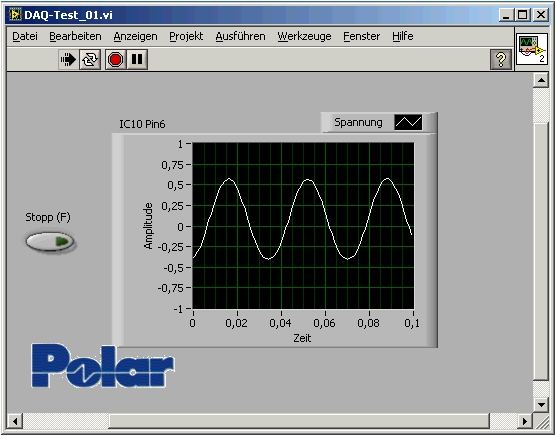Viewport: 556px width, 436px height.
Task: Click the Polar logo image
Action: (103, 366)
